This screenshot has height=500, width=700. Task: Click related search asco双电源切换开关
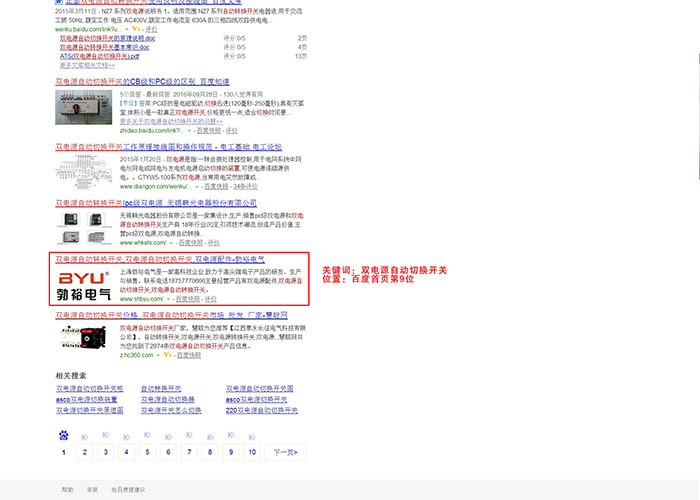257,400
